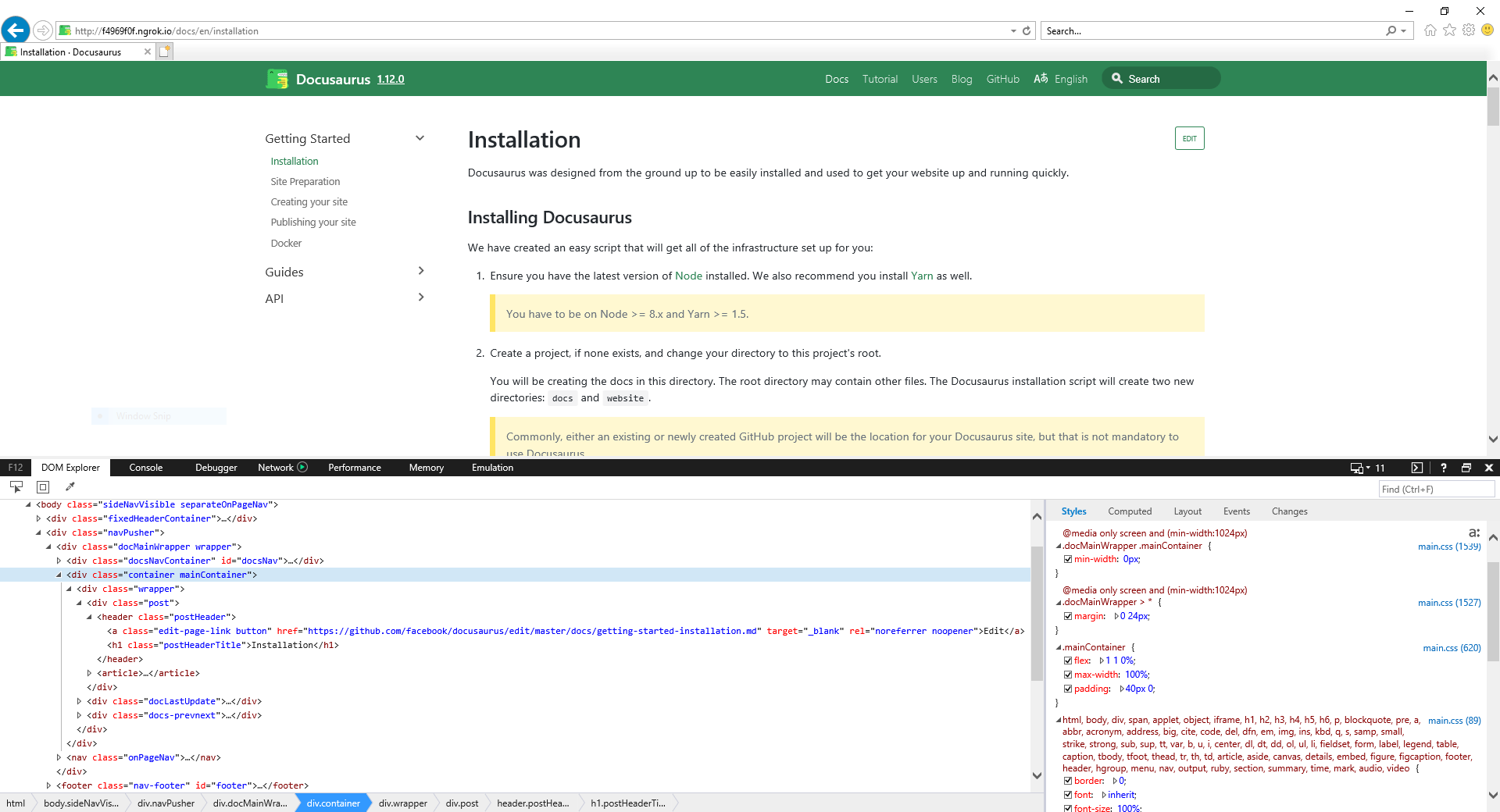Image resolution: width=1500 pixels, height=812 pixels.
Task: Click the browser Back arrow button
Action: 16,30
